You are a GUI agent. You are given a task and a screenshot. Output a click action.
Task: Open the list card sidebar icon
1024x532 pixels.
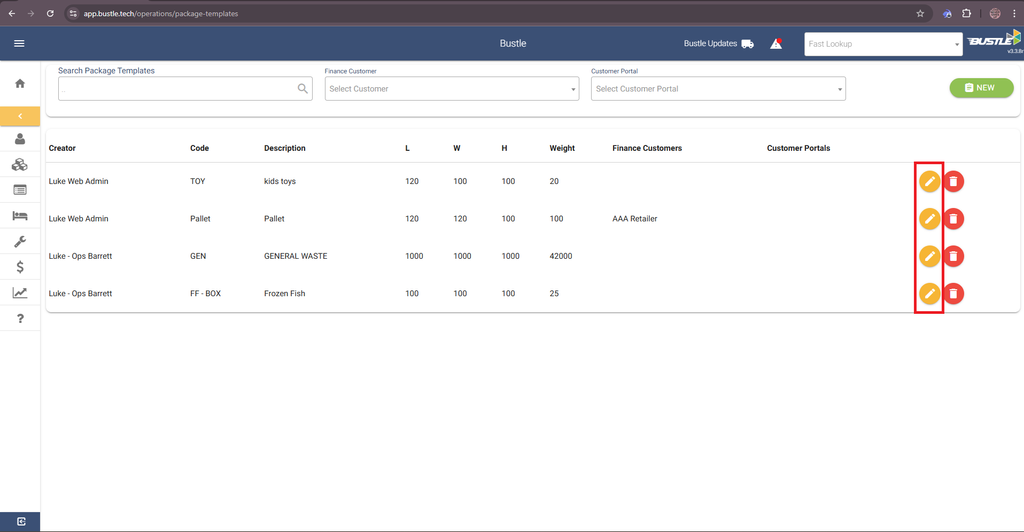20,190
